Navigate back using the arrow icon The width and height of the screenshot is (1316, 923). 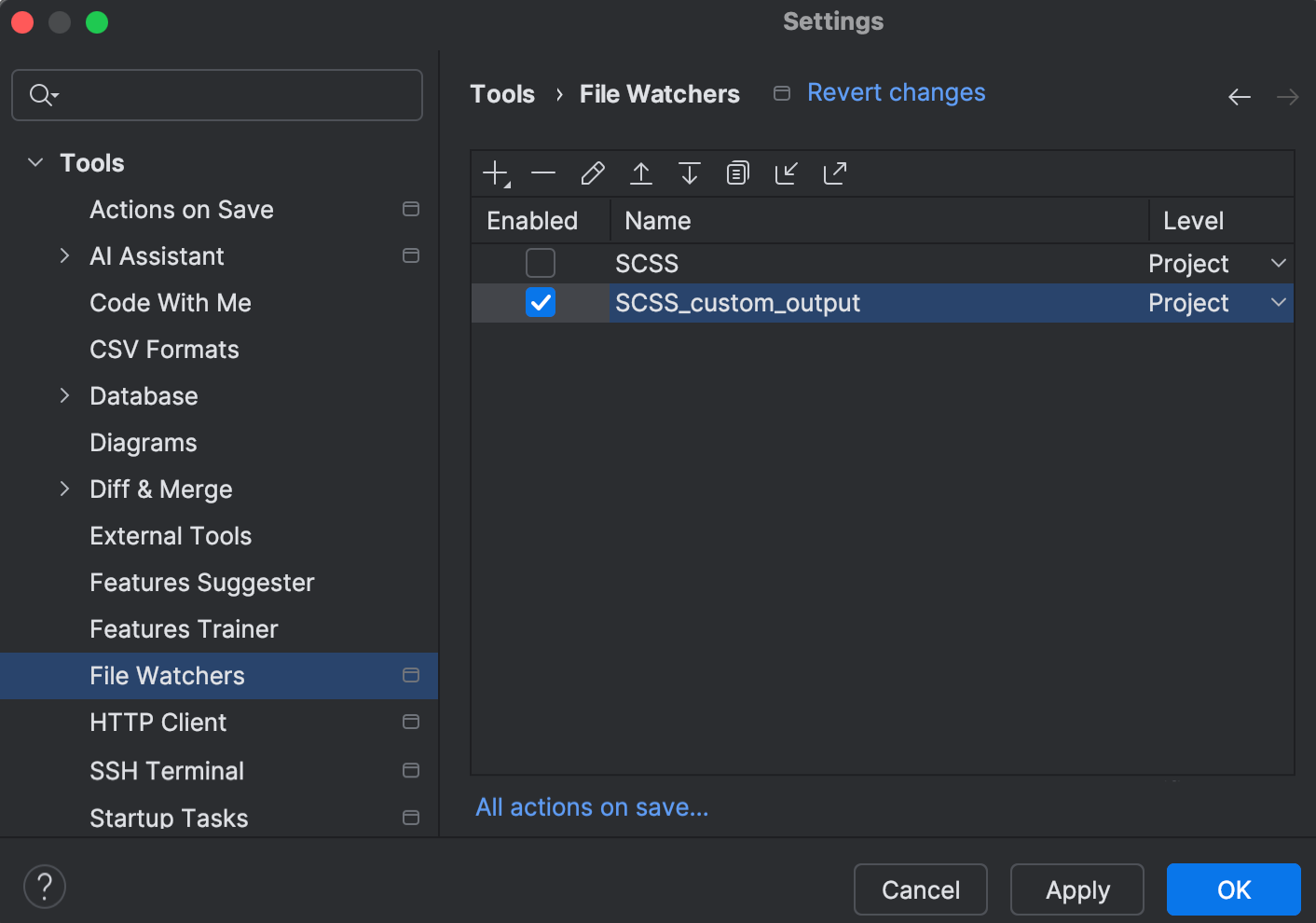click(1240, 96)
